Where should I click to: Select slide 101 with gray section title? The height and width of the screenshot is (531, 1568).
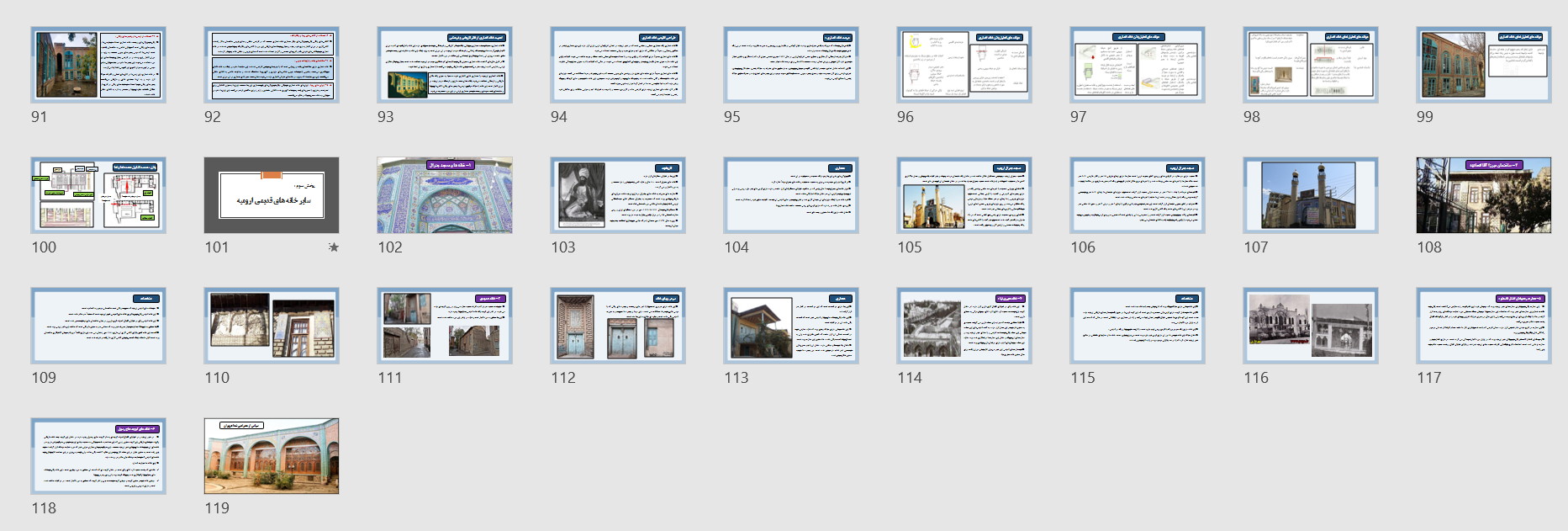pyautogui.click(x=272, y=195)
